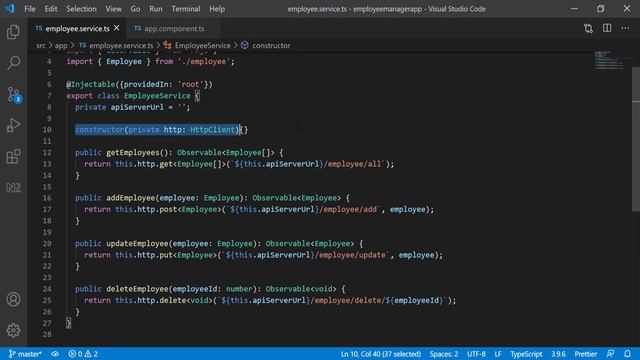Open the Explorer view in activity bar
The image size is (640, 360).
click(x=13, y=32)
